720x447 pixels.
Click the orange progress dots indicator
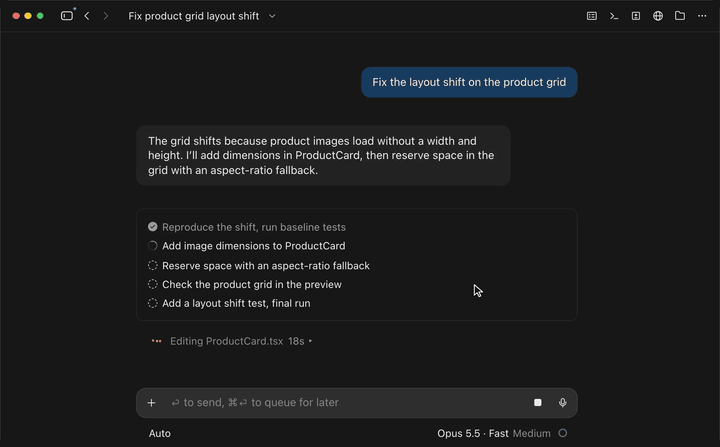pos(157,341)
